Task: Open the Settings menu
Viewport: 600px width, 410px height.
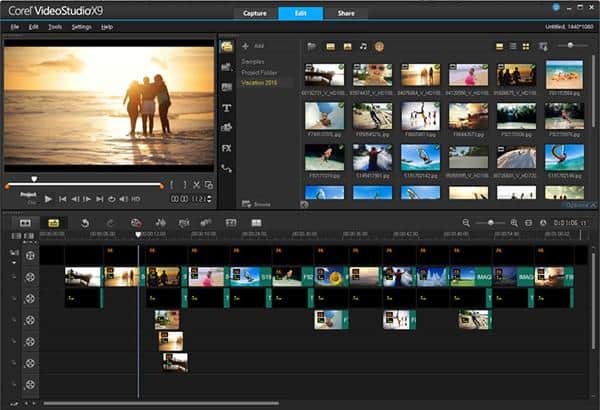Action: tap(81, 26)
